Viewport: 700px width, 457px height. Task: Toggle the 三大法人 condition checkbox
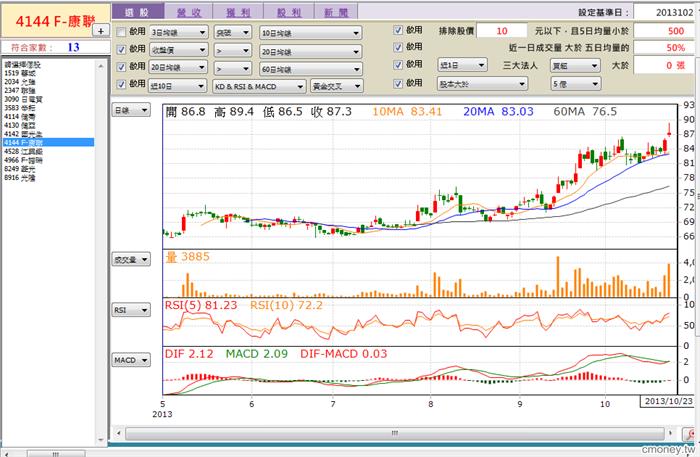tap(398, 65)
